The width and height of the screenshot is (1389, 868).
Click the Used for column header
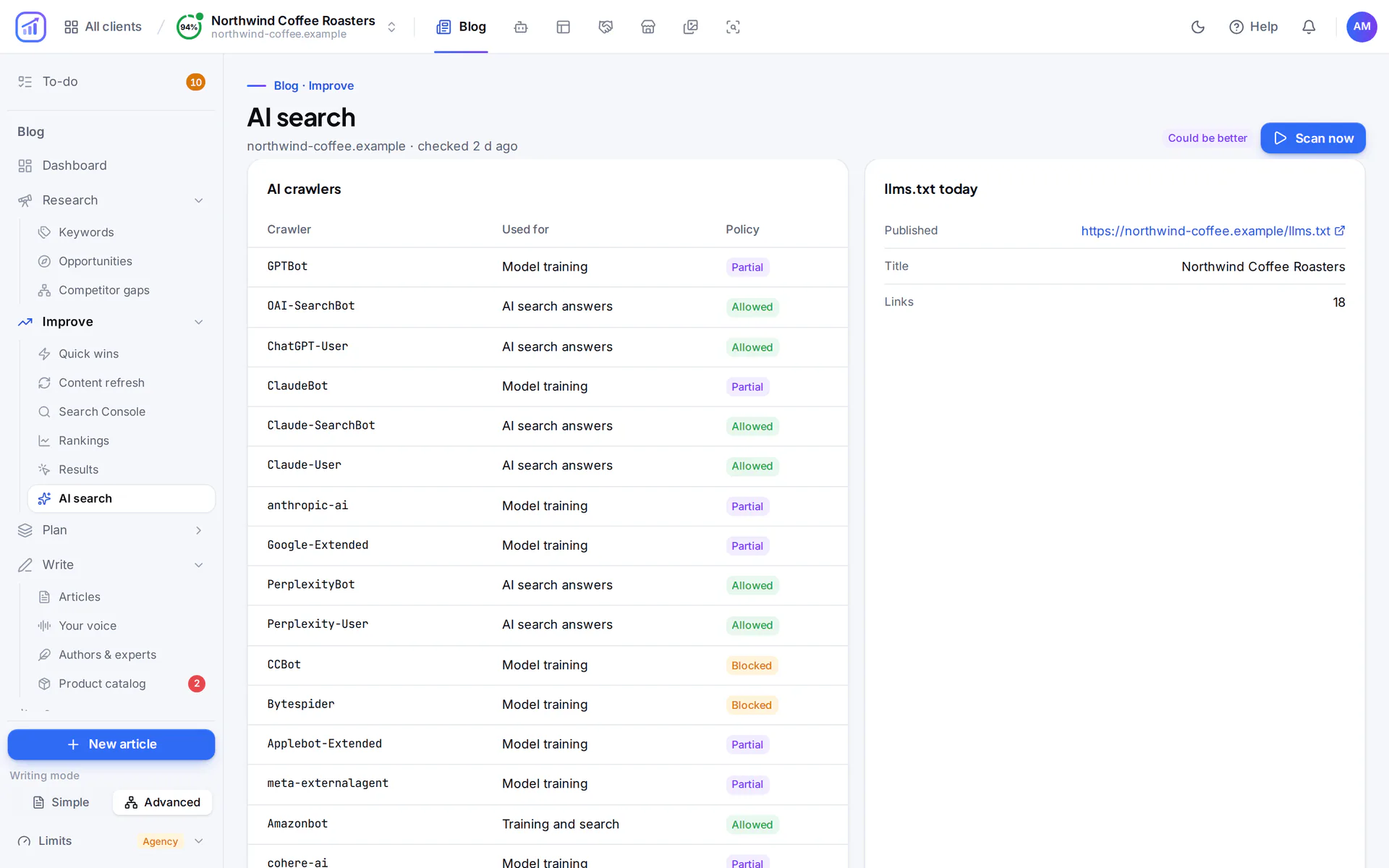525,229
